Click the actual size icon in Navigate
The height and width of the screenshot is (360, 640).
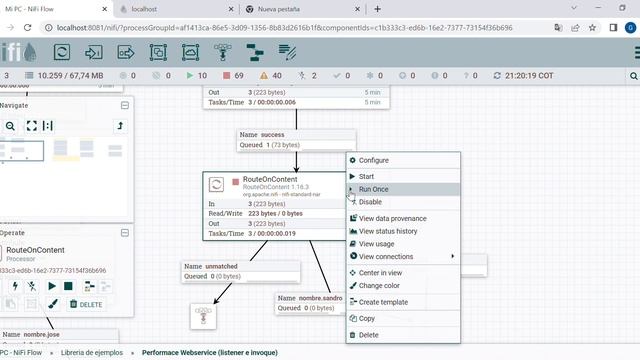(48, 126)
